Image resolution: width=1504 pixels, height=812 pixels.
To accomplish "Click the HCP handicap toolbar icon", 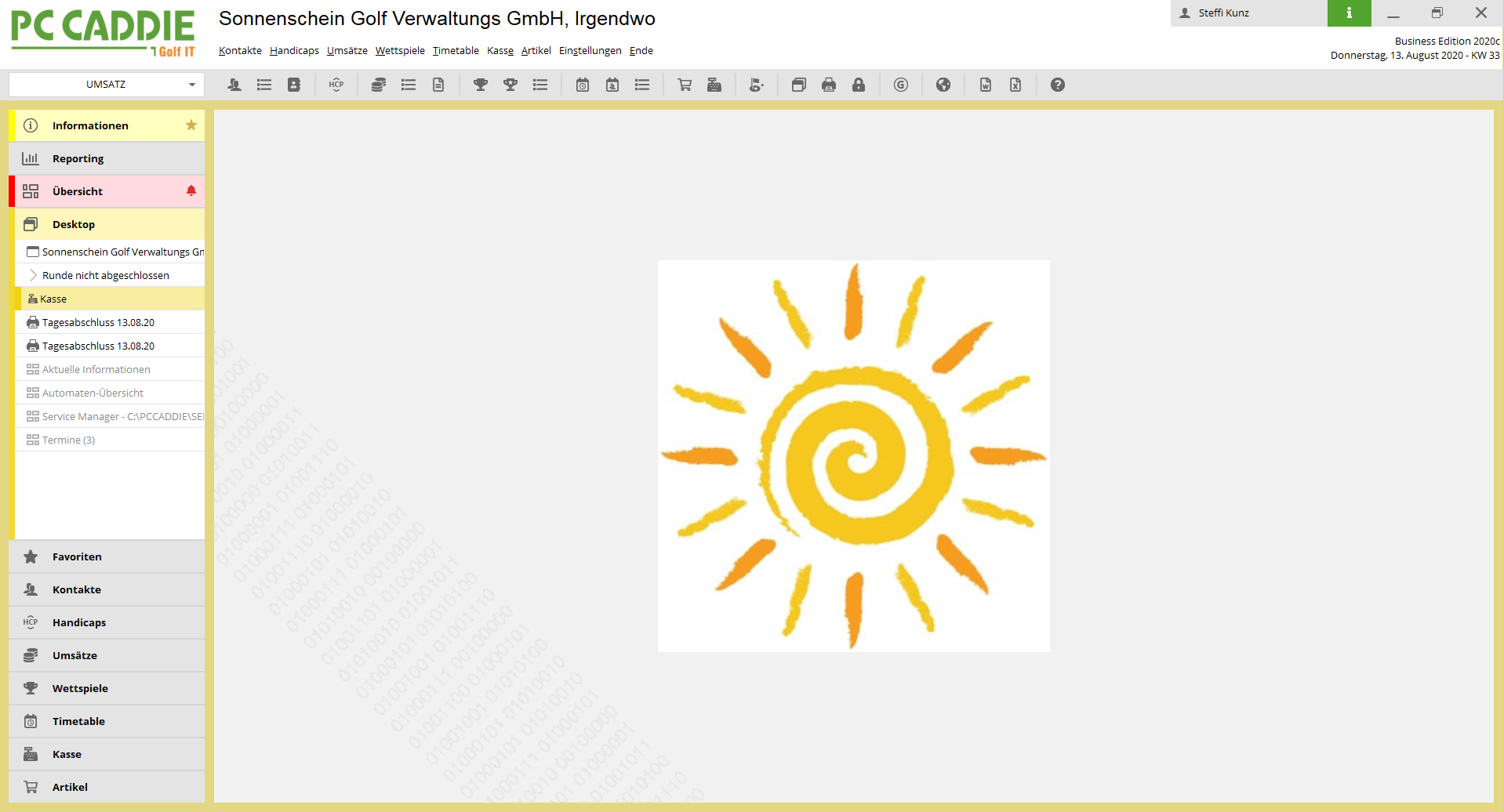I will (336, 85).
